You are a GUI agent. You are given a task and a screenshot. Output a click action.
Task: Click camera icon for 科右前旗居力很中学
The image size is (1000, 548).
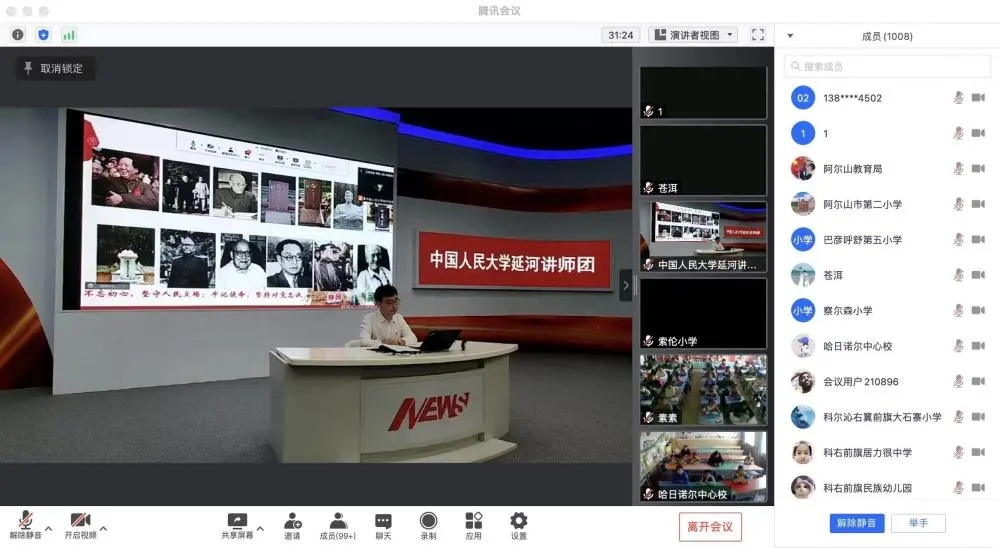978,452
